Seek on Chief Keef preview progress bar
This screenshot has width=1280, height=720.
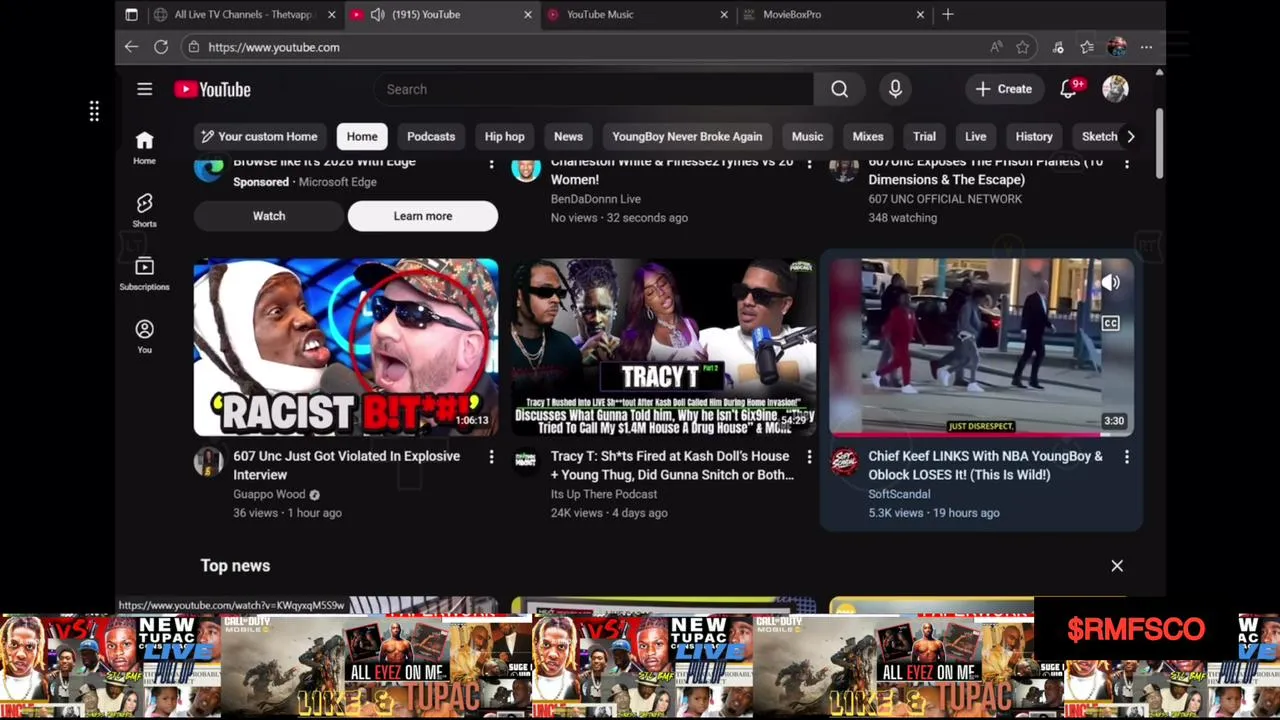coord(982,435)
